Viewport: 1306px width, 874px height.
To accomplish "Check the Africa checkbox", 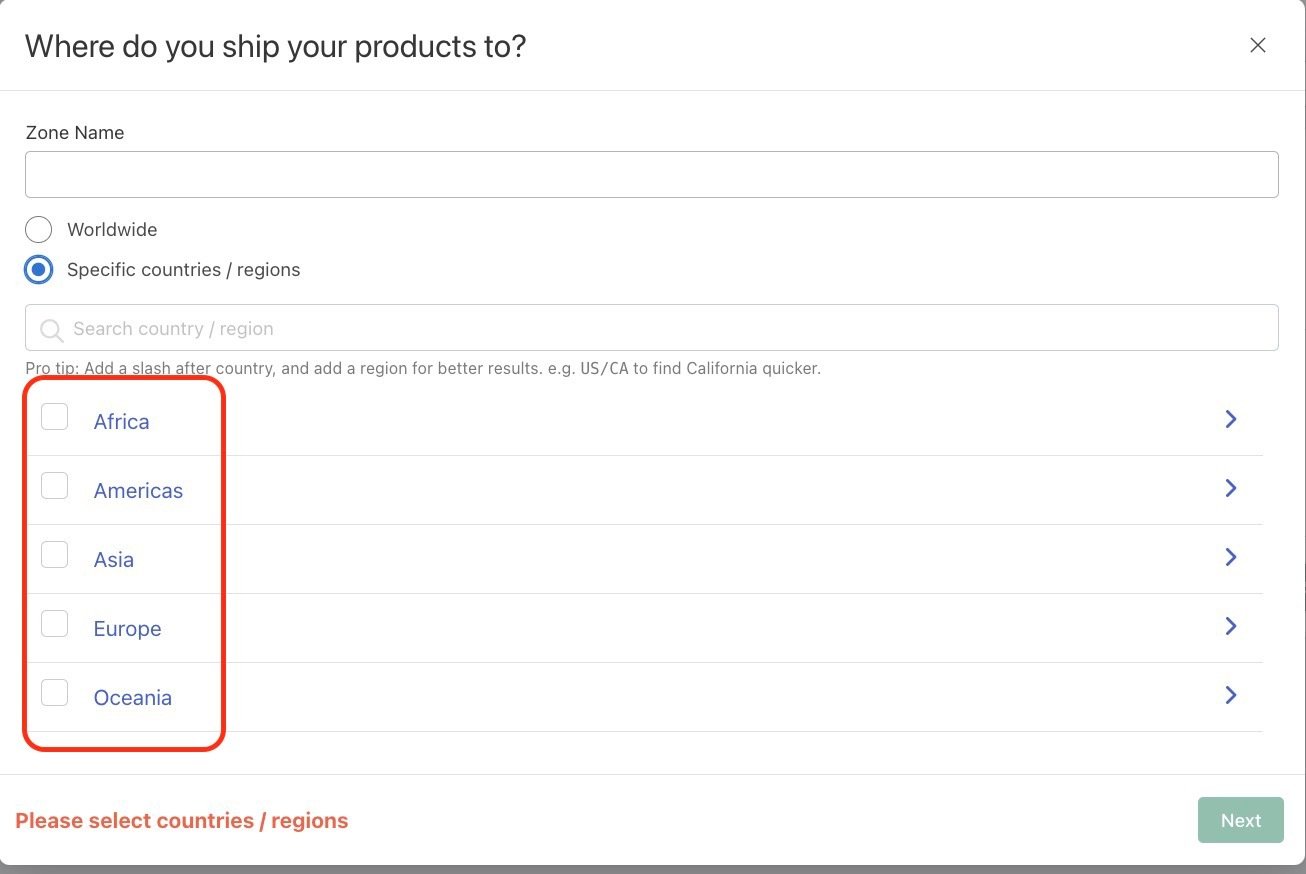I will point(54,417).
